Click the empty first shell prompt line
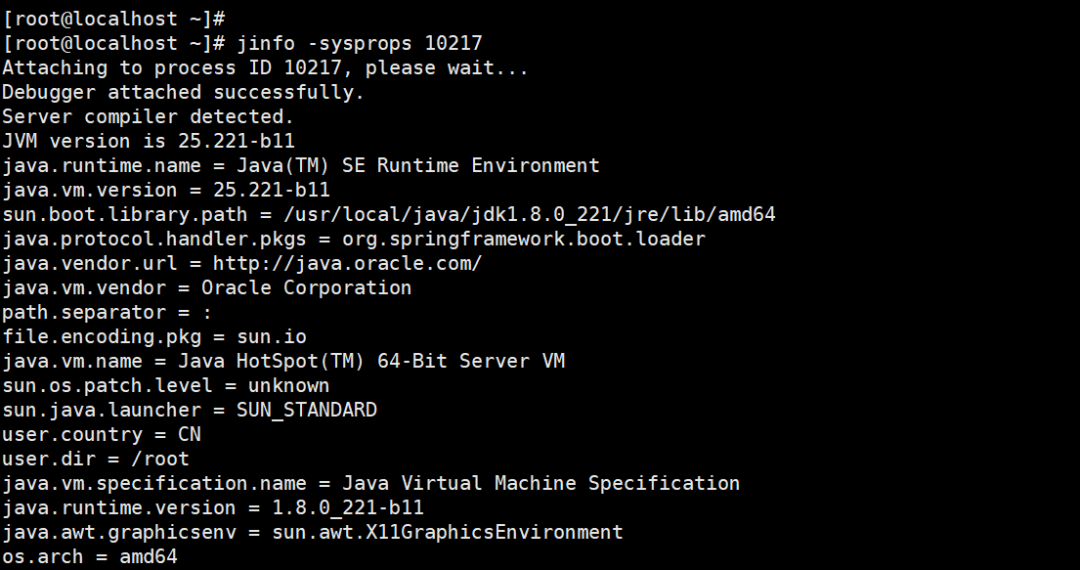The width and height of the screenshot is (1080, 570). (114, 19)
